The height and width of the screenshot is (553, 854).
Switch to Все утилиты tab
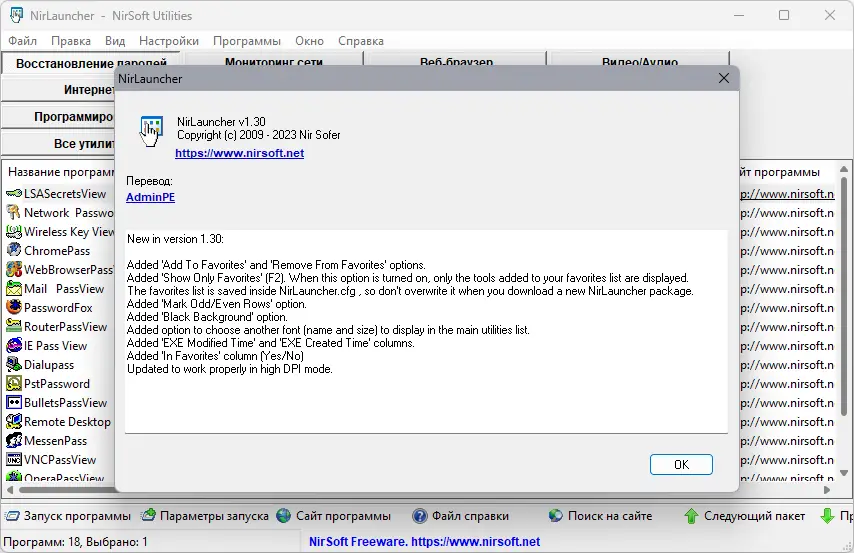(x=59, y=144)
